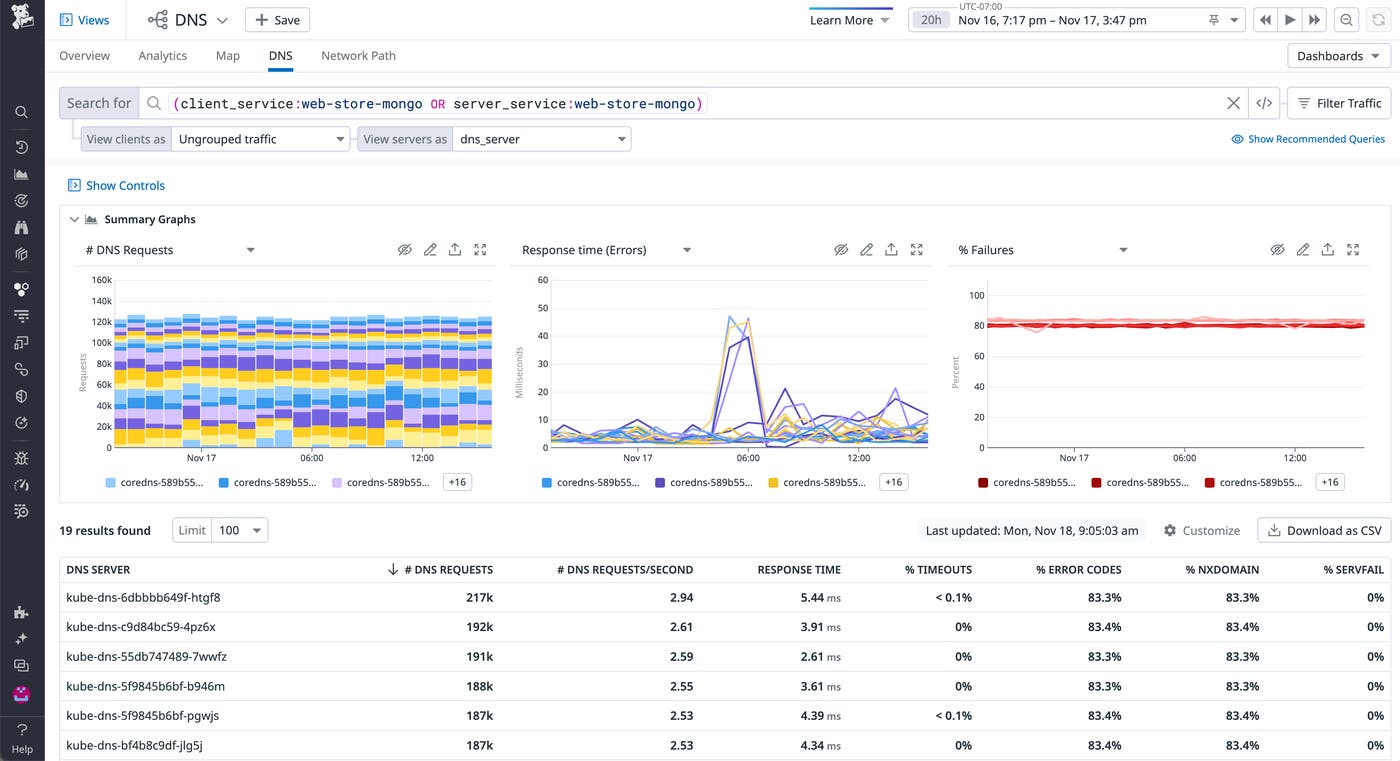1400x761 pixels.
Task: Hide the DNS Requests graph using eye icon
Action: (x=405, y=250)
